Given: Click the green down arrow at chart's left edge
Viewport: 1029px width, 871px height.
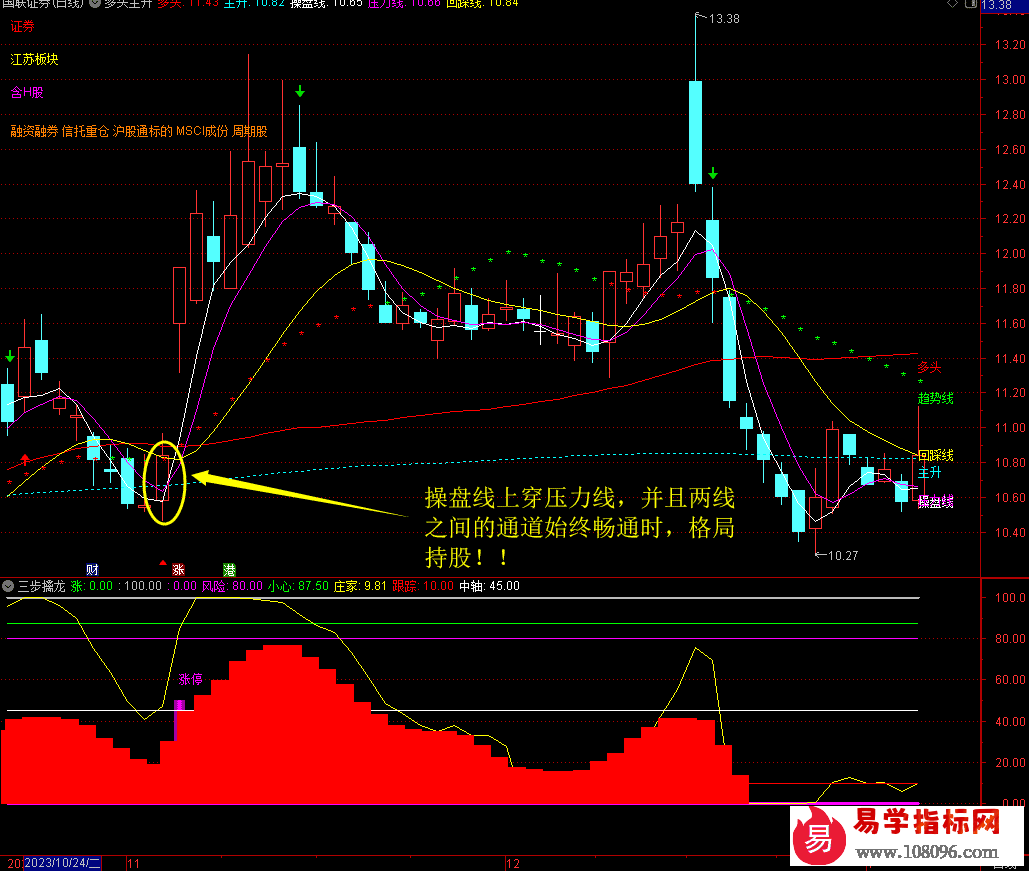Looking at the screenshot, I should point(10,356).
